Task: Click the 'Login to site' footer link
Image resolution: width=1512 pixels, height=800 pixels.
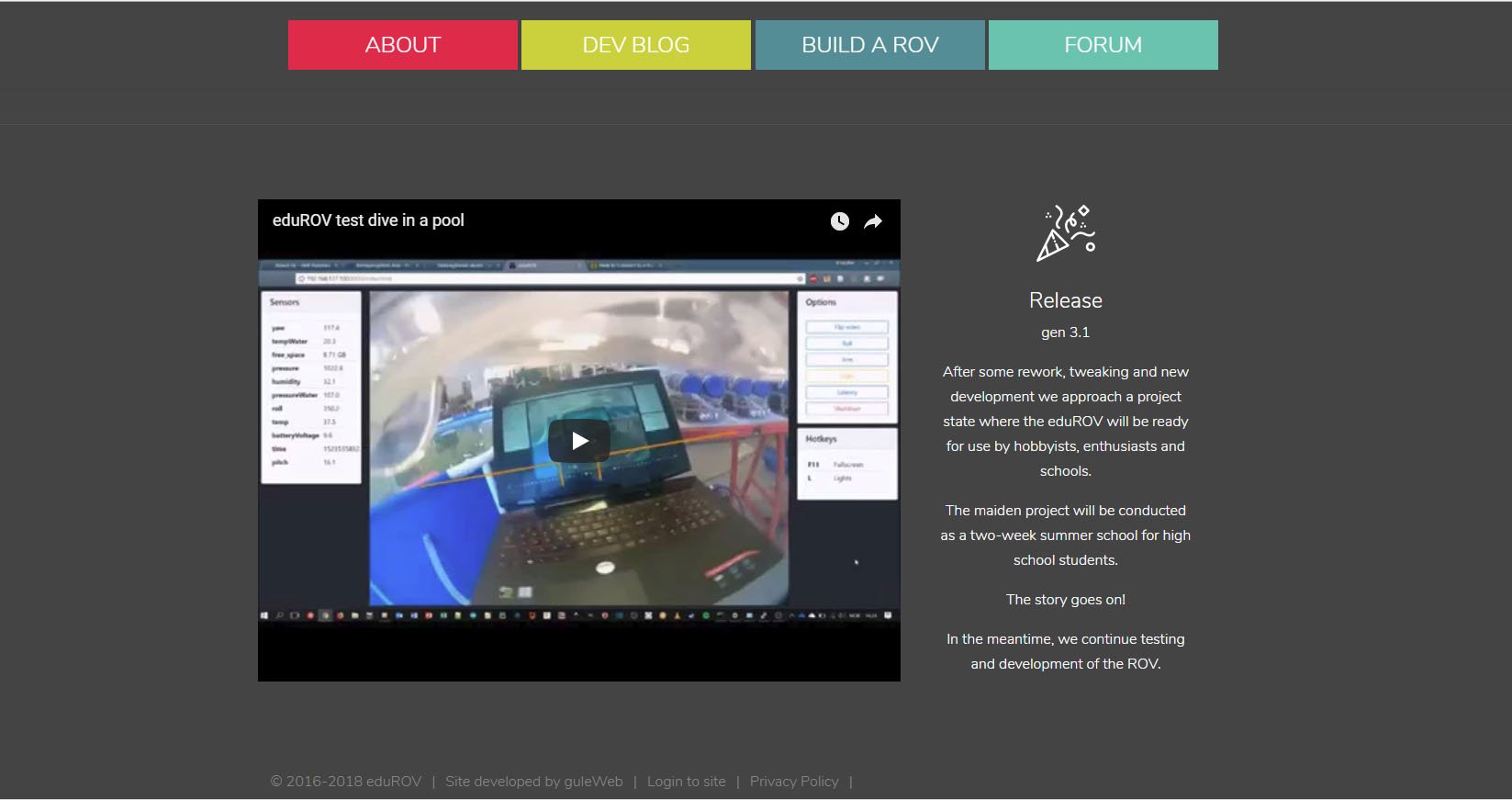Action: point(686,782)
